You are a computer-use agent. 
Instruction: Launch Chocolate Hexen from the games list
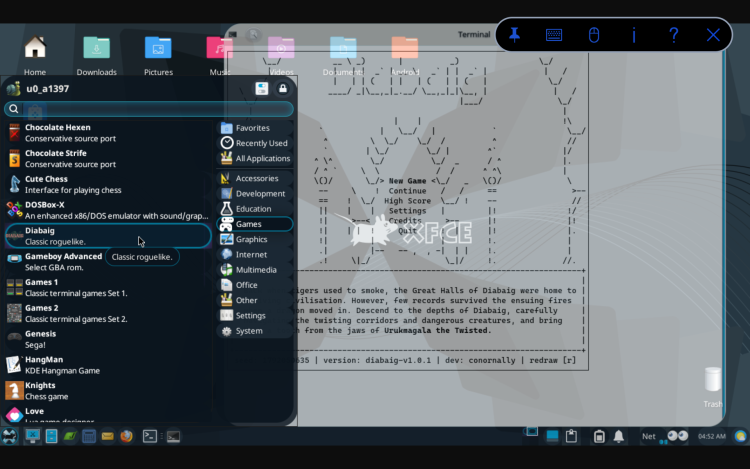pyautogui.click(x=109, y=133)
